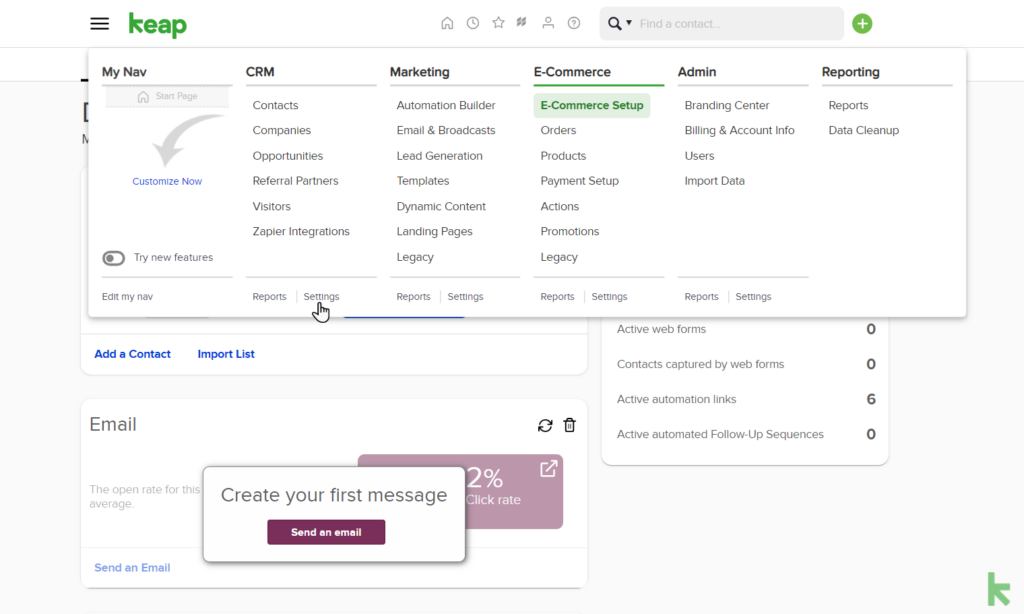Open Landing Pages
1024x614 pixels.
coord(434,231)
